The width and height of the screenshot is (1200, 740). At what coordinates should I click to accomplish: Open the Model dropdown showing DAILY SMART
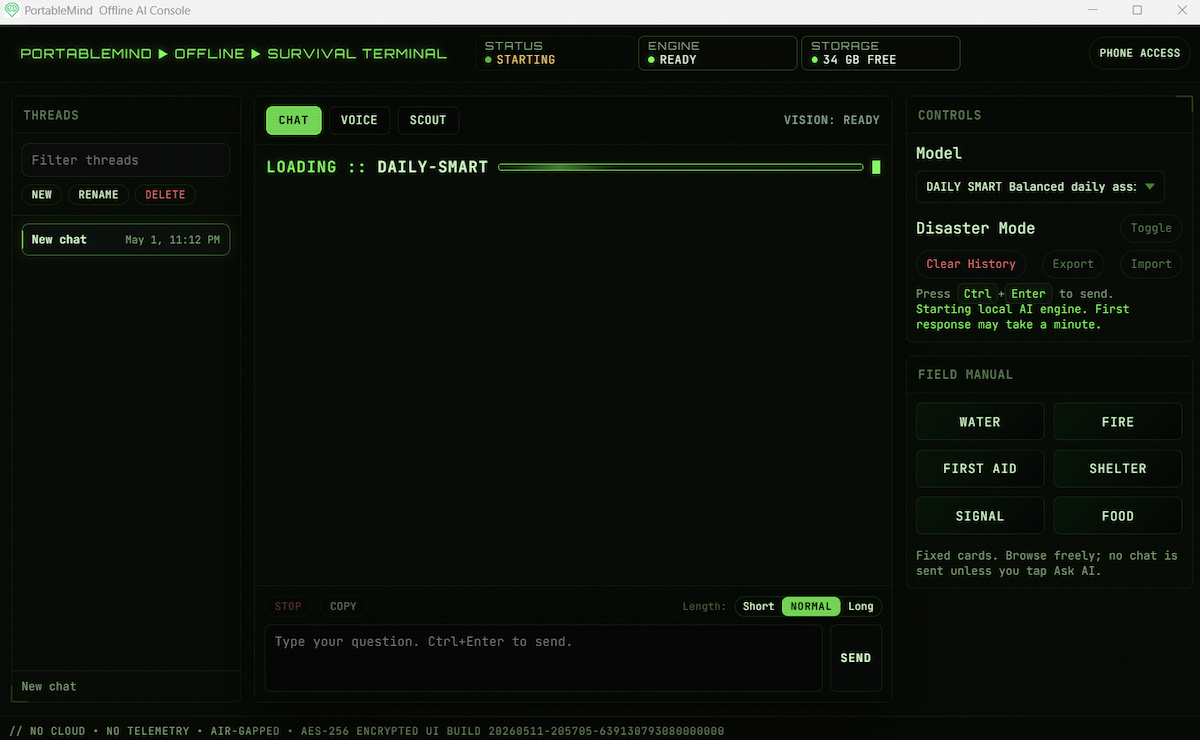pos(1040,187)
